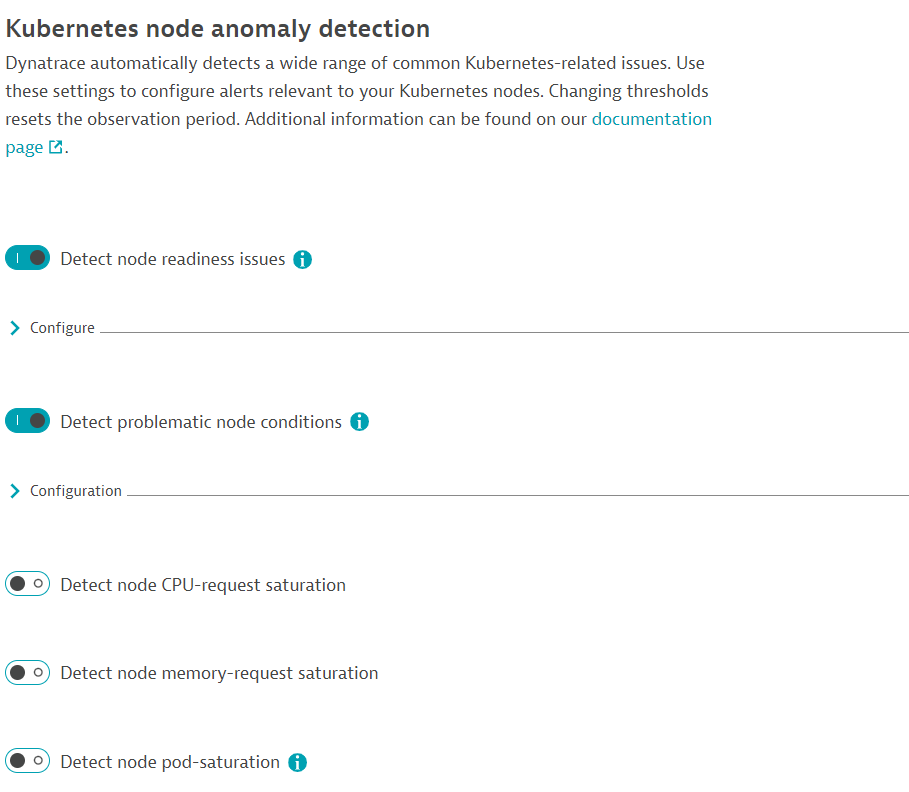The height and width of the screenshot is (792, 909).
Task: Click the Configuration label text
Action: click(76, 491)
